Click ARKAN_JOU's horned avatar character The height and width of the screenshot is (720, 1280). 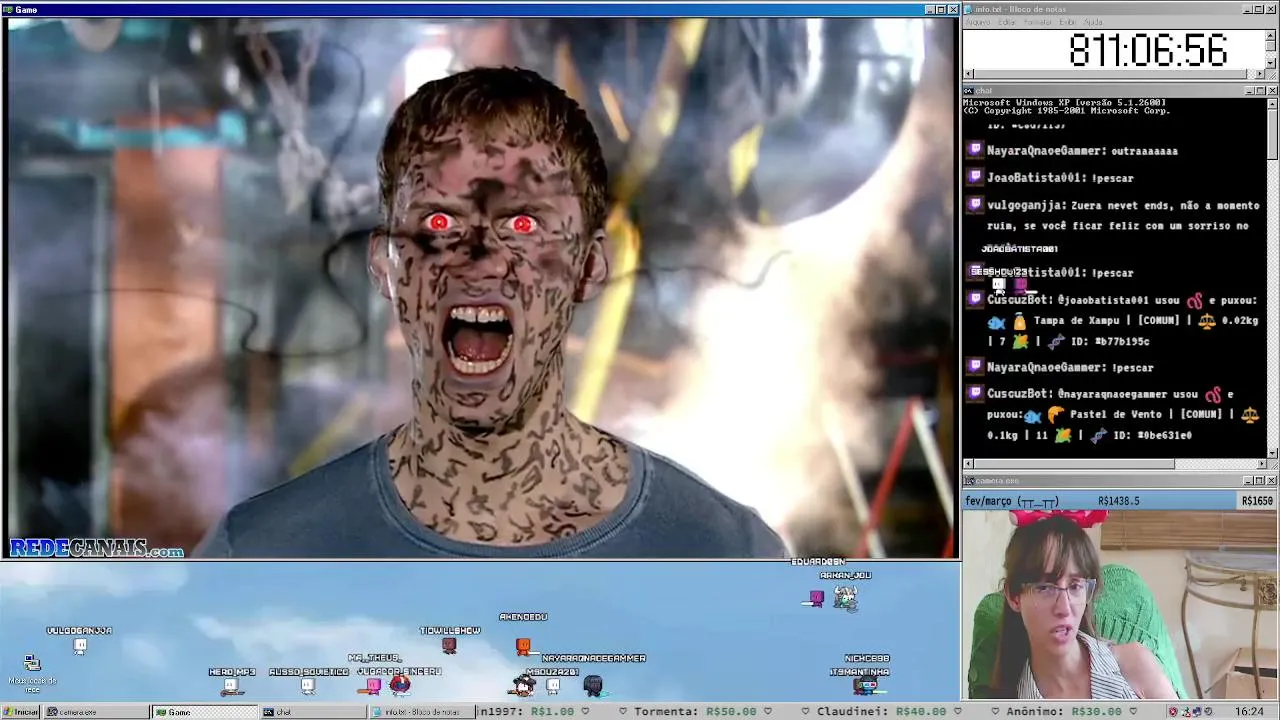(846, 597)
